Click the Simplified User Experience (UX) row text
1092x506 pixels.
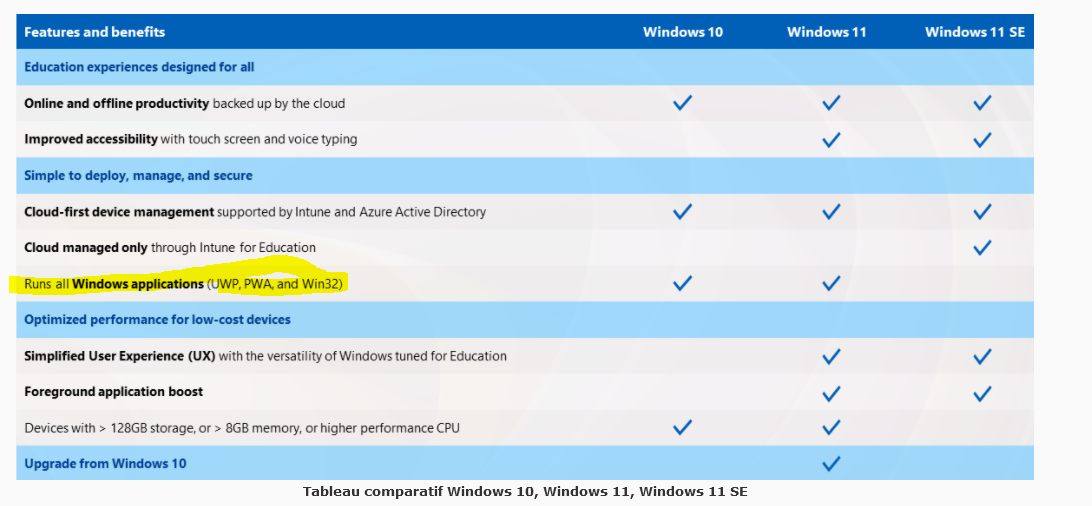[265, 356]
